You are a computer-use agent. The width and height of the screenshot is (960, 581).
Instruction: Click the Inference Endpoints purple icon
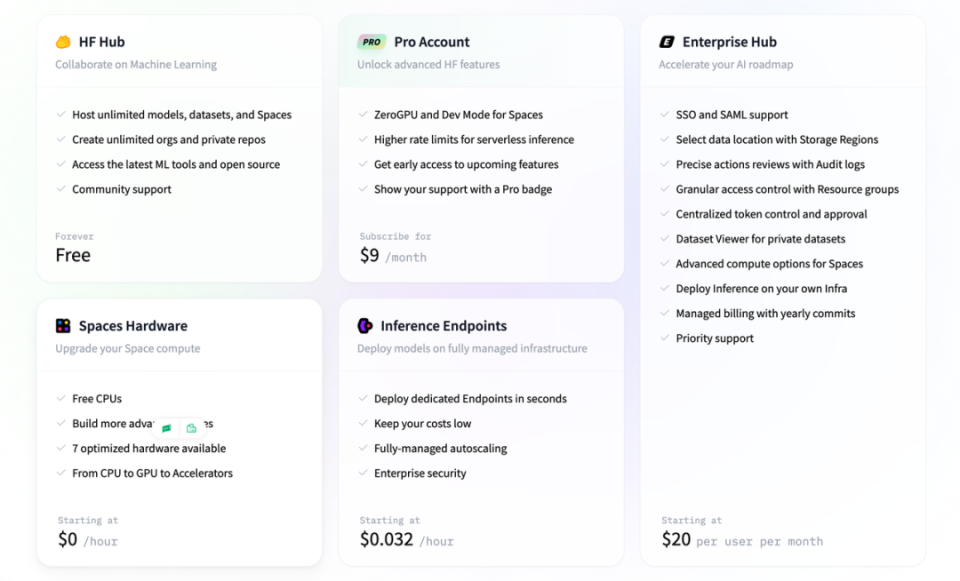click(x=365, y=326)
